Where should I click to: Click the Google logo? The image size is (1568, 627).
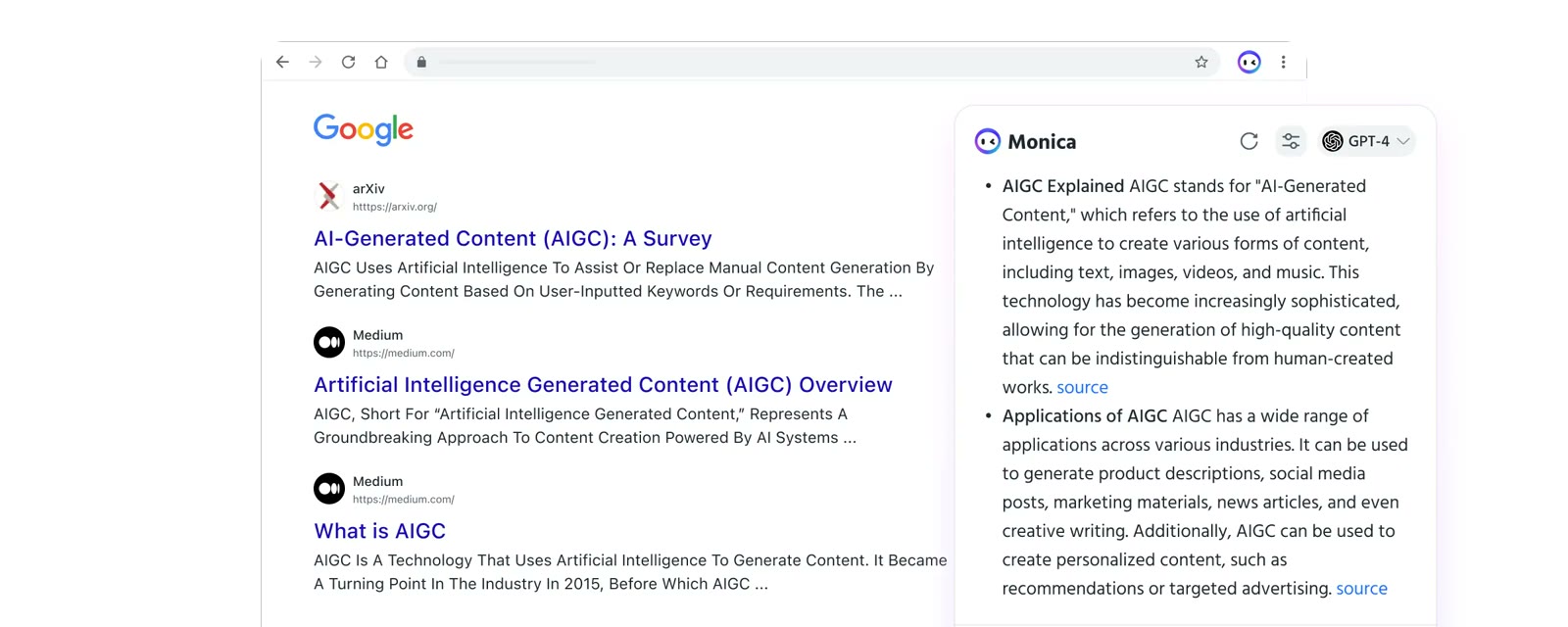pos(364,129)
